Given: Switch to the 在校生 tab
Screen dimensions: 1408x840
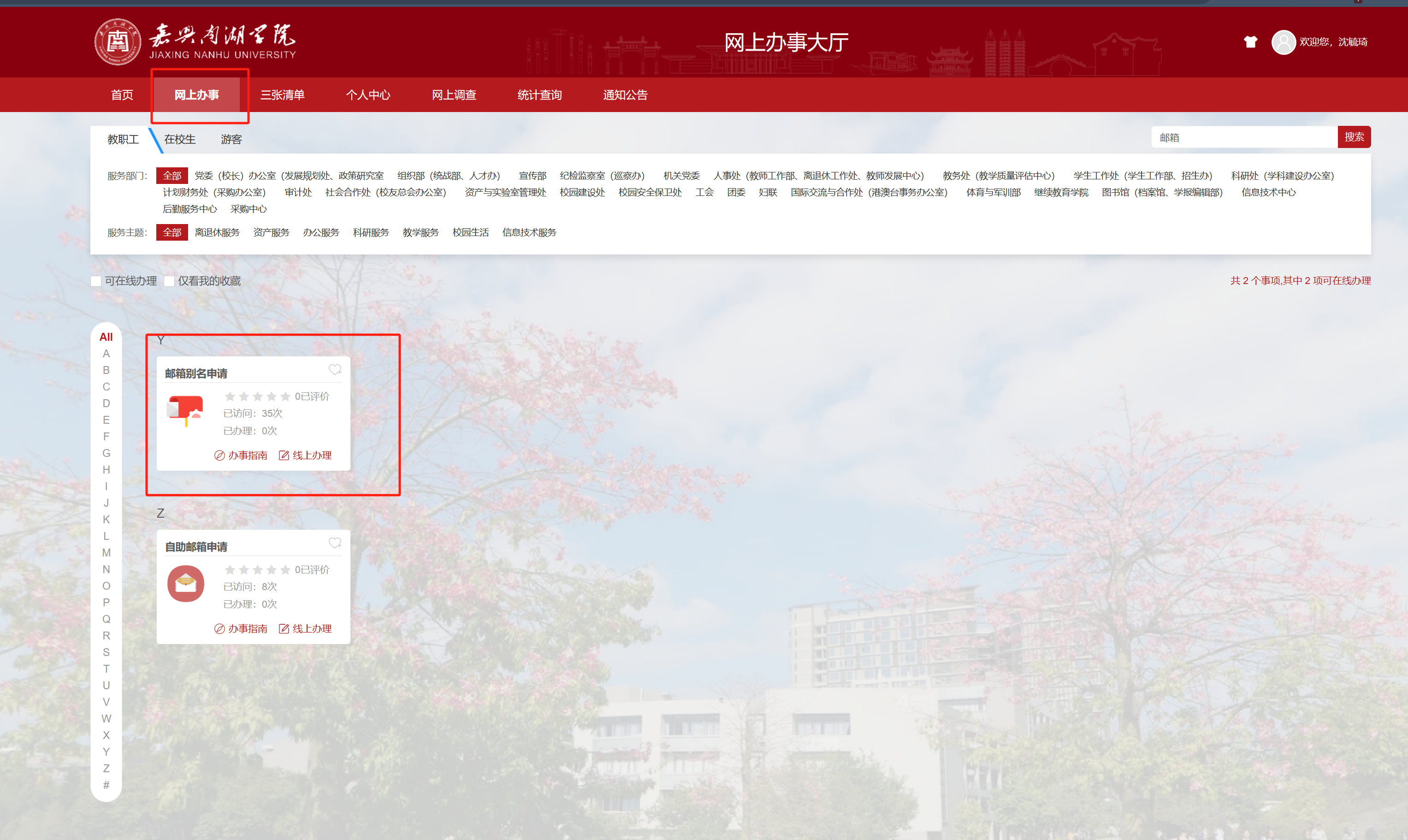Looking at the screenshot, I should (x=179, y=139).
